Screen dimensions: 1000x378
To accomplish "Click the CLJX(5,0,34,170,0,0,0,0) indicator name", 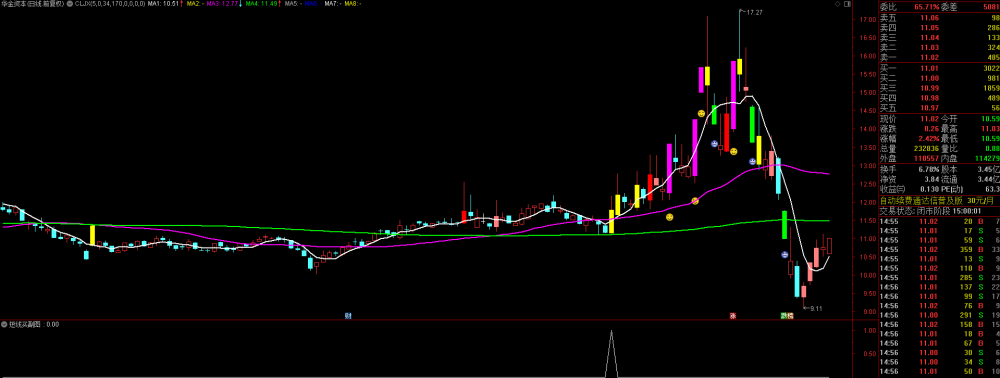I will coord(110,4).
